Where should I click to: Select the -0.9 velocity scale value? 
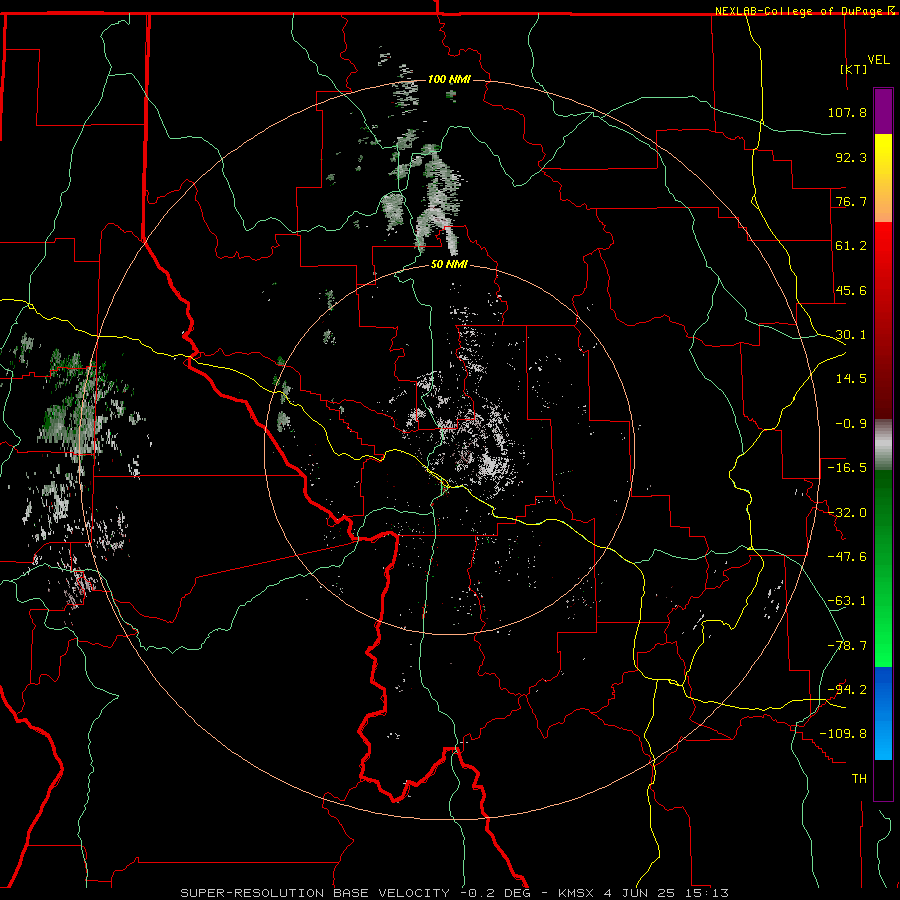tap(851, 424)
